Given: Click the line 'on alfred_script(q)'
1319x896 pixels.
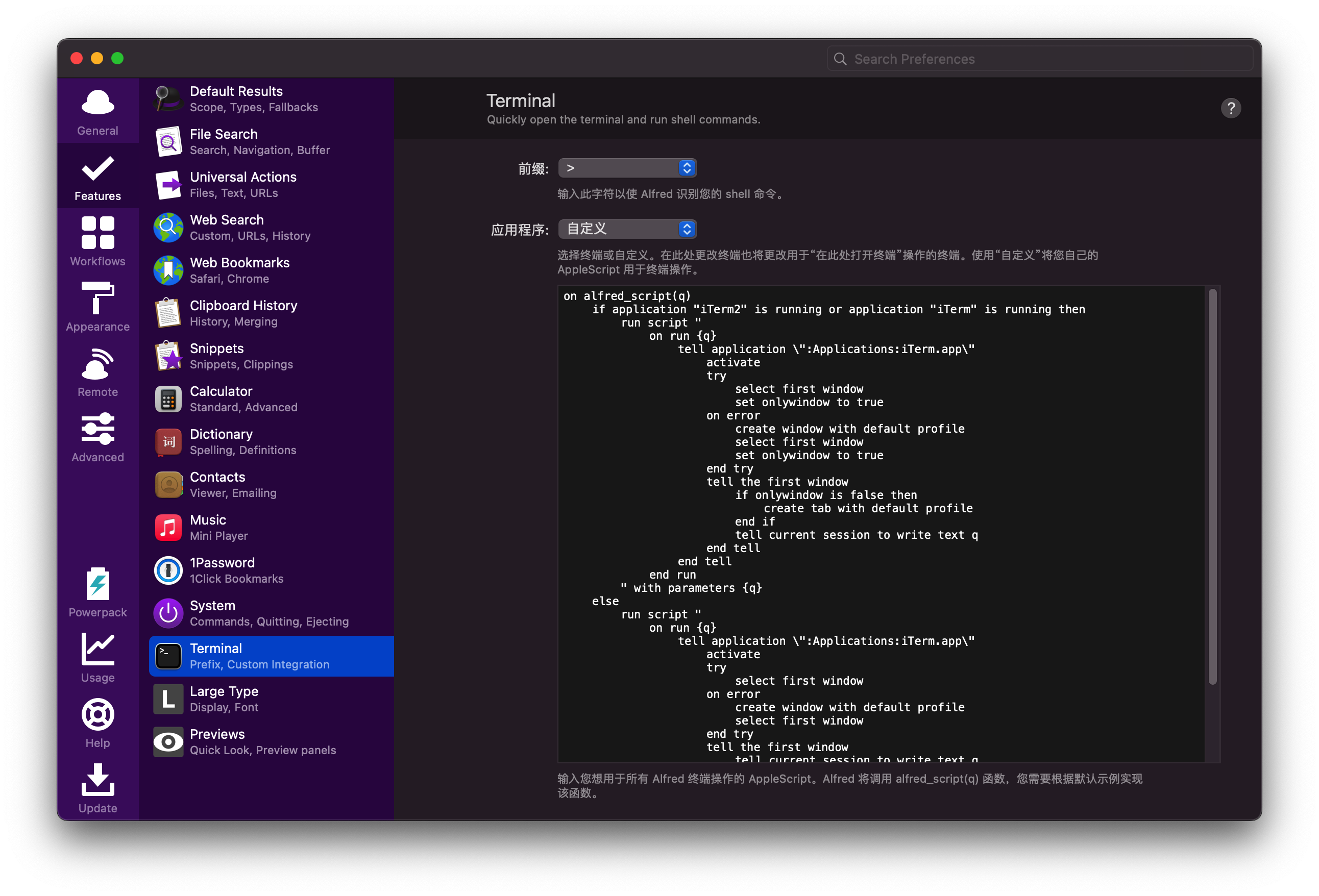Looking at the screenshot, I should pos(627,295).
